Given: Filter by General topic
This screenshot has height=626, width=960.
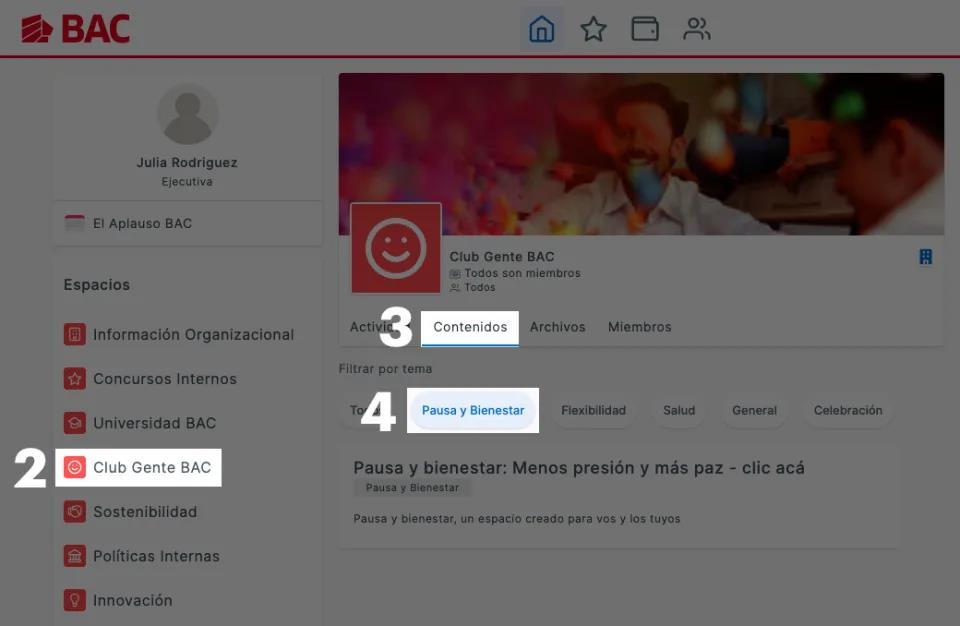Looking at the screenshot, I should (x=754, y=410).
